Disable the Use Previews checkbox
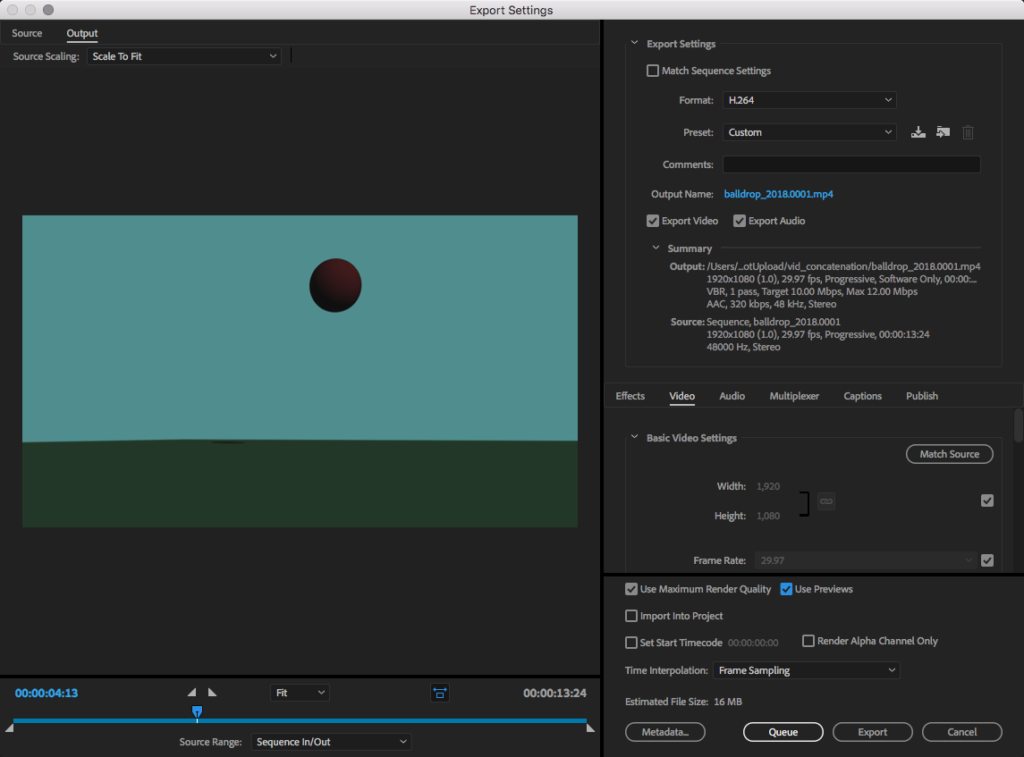1024x757 pixels. pos(786,589)
